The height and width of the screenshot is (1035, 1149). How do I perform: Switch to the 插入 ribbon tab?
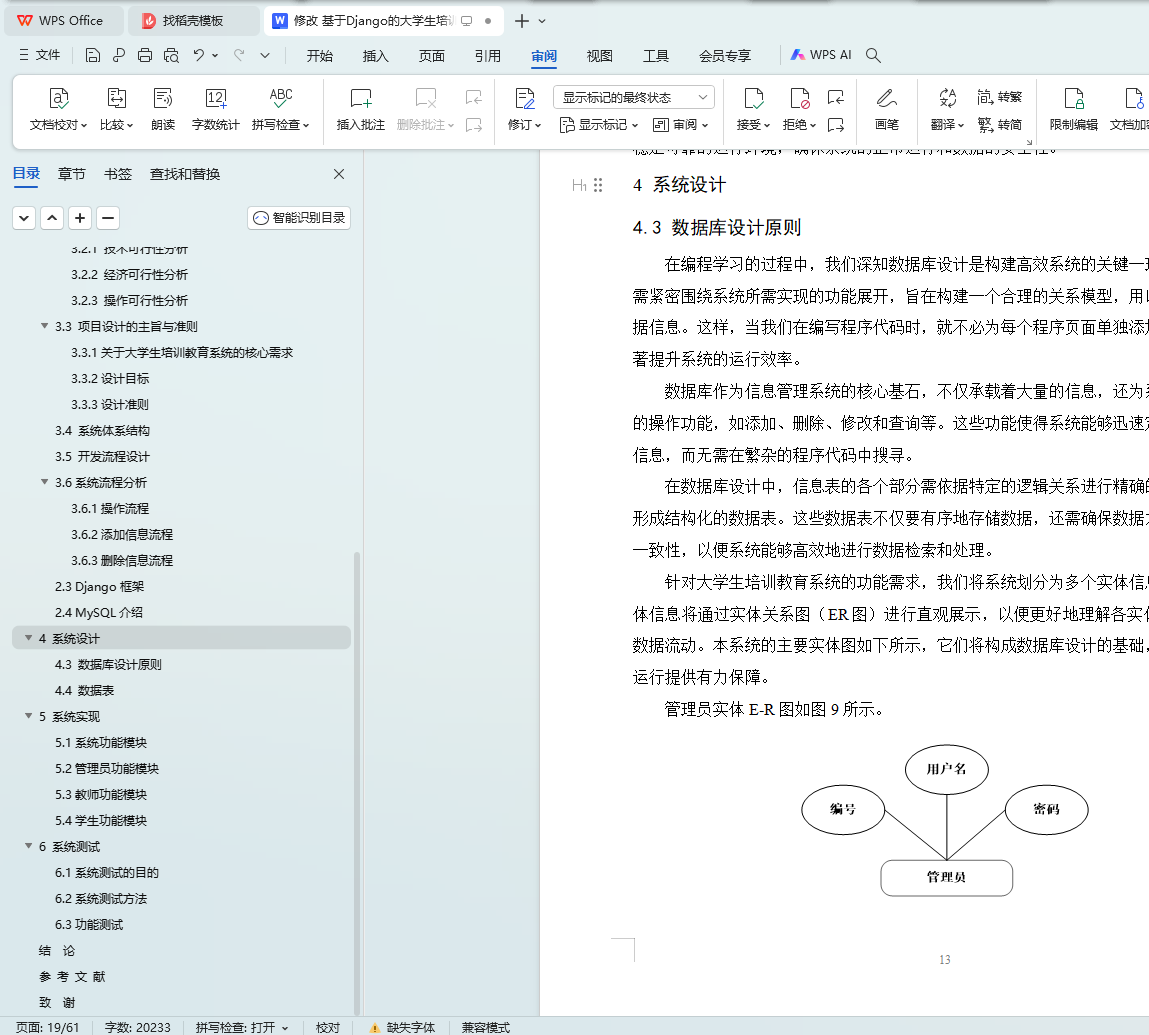[375, 56]
